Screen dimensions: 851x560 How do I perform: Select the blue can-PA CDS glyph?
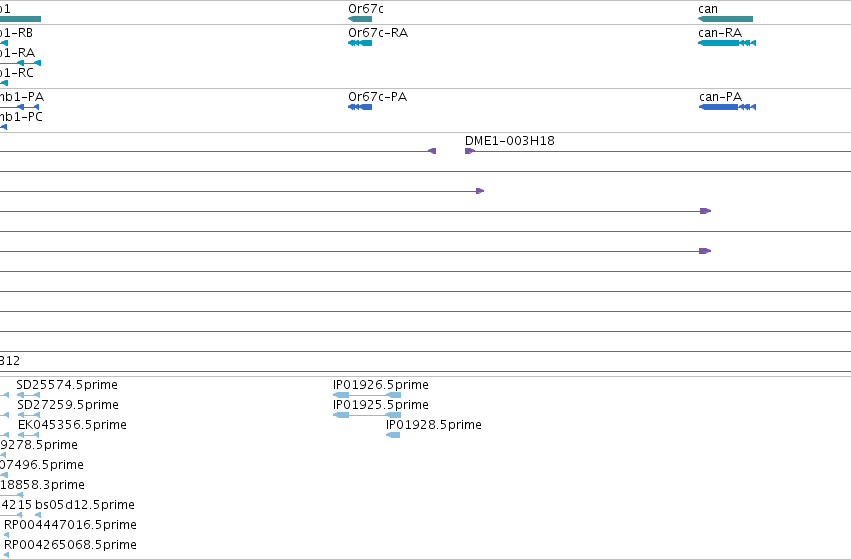(x=727, y=107)
